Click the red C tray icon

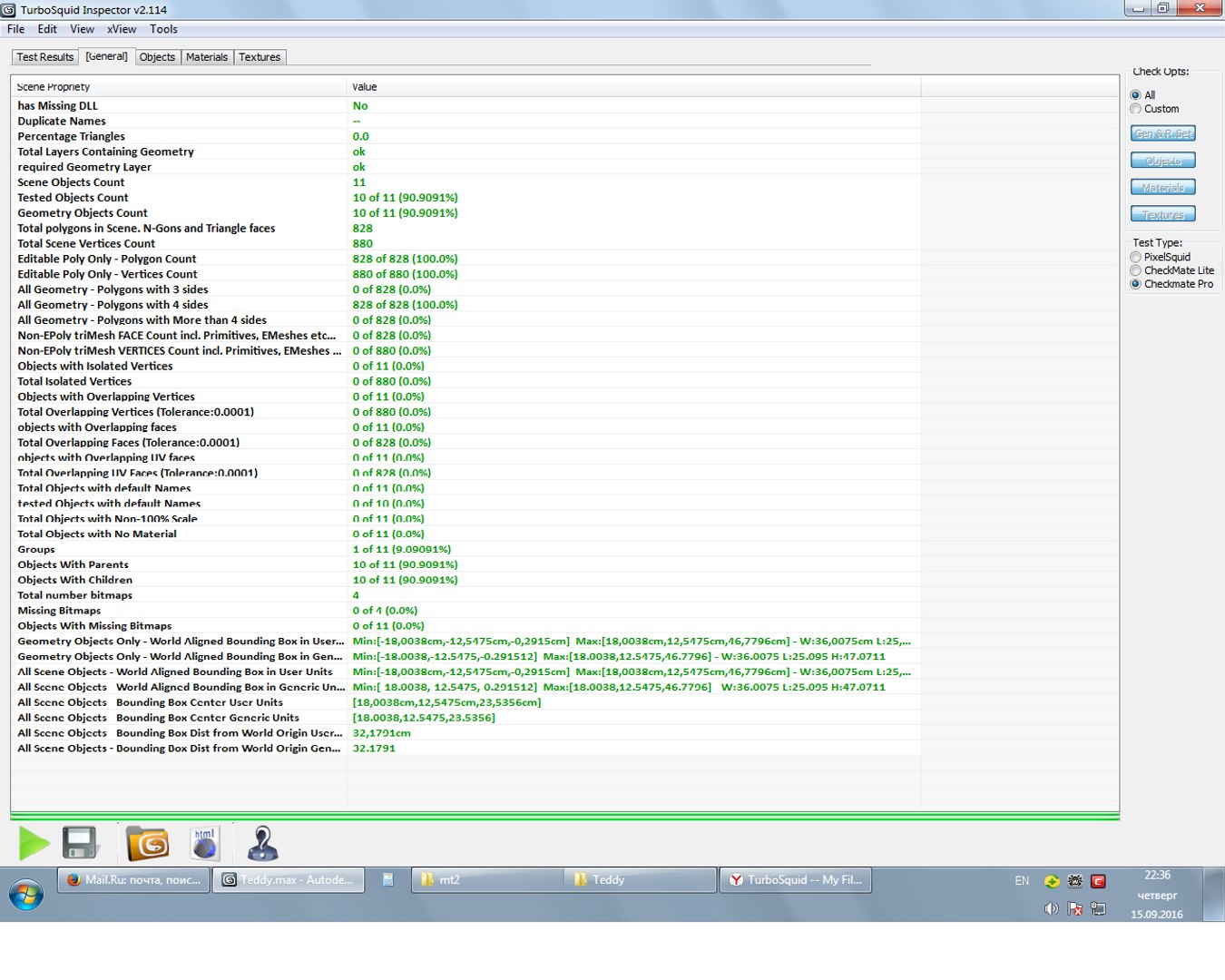1098,881
